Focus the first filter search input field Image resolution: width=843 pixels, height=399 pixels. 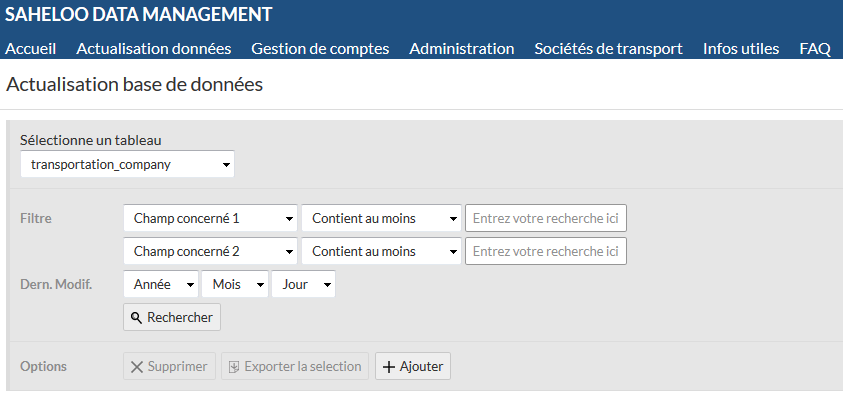pyautogui.click(x=546, y=218)
